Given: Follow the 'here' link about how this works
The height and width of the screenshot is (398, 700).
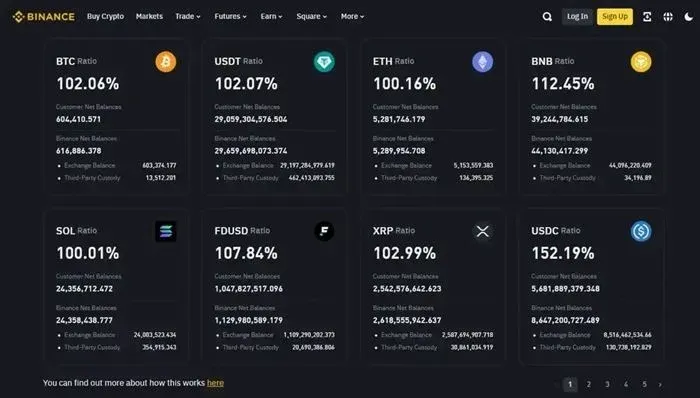Looking at the screenshot, I should (215, 383).
